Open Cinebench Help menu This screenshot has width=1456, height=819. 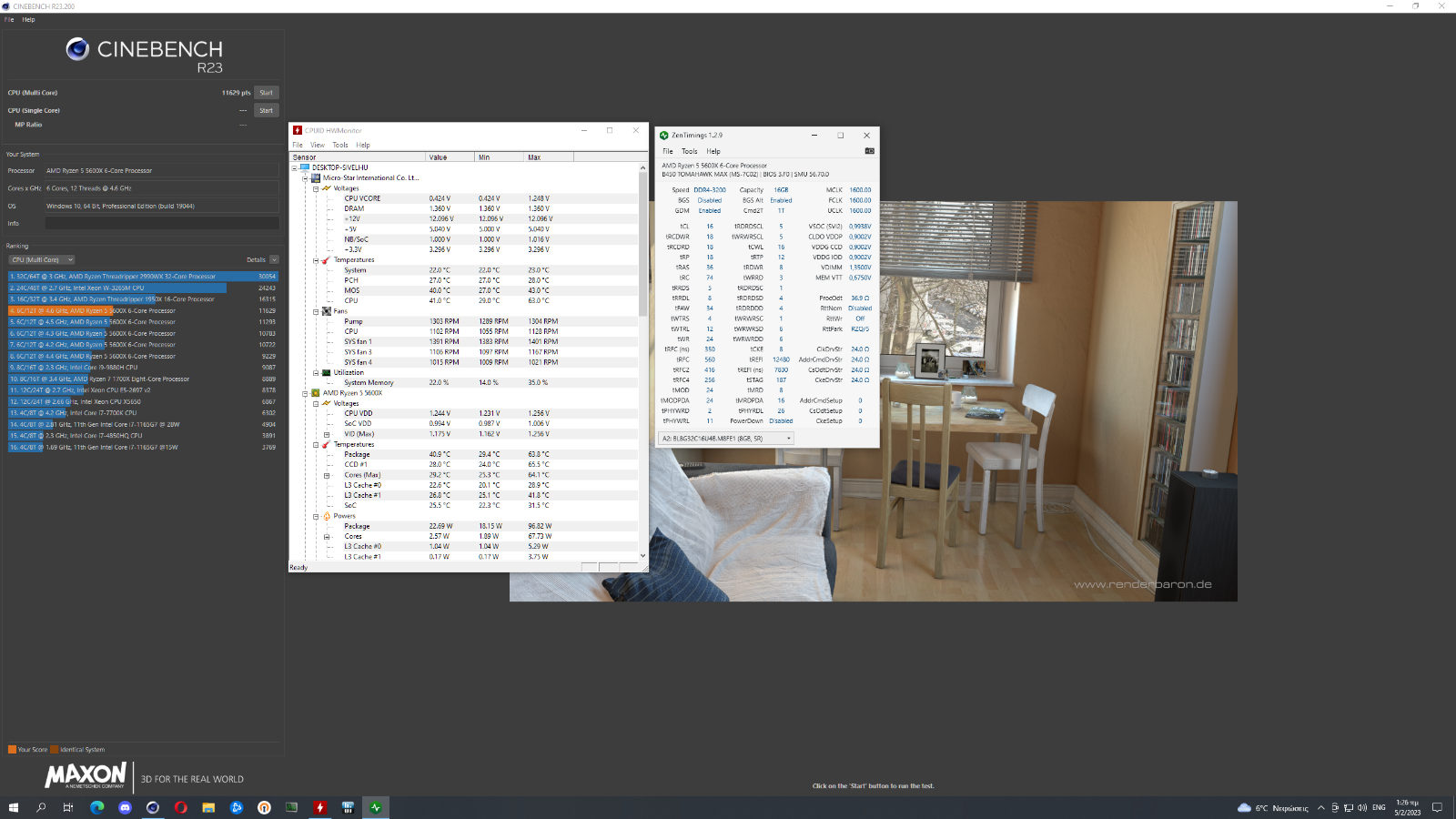[x=28, y=19]
